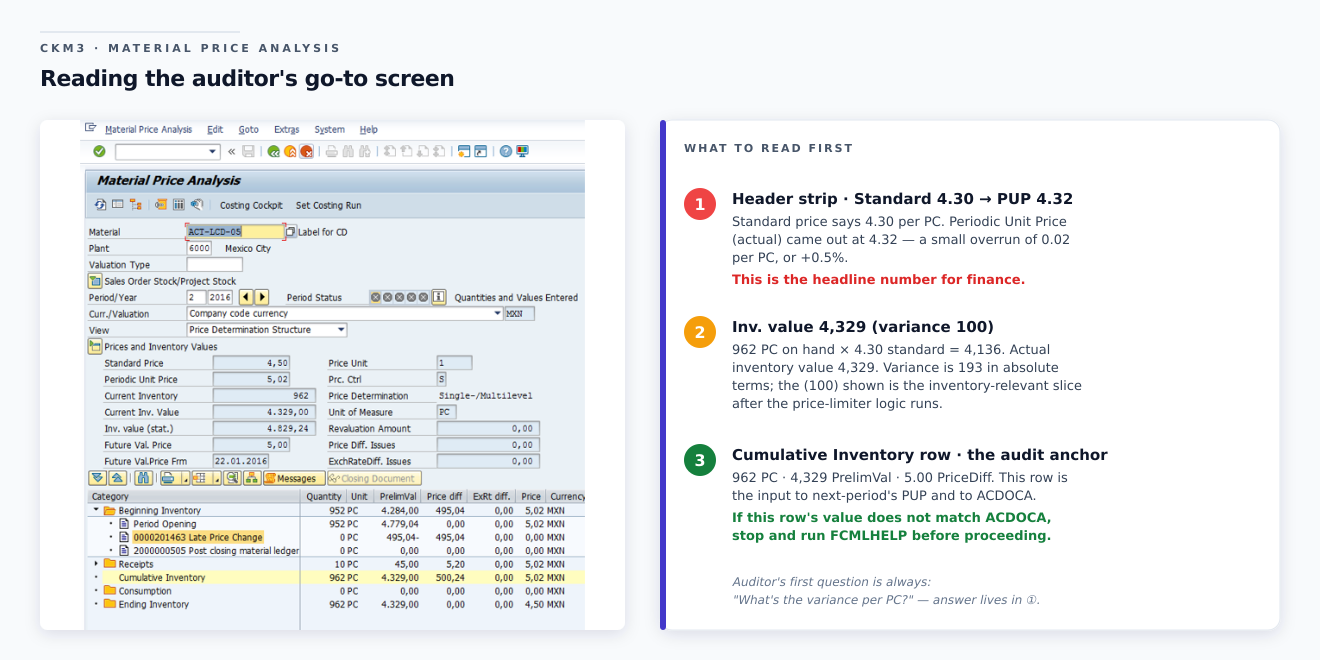Click the green Enter checkmark icon
This screenshot has height=660, width=1320.
click(99, 151)
